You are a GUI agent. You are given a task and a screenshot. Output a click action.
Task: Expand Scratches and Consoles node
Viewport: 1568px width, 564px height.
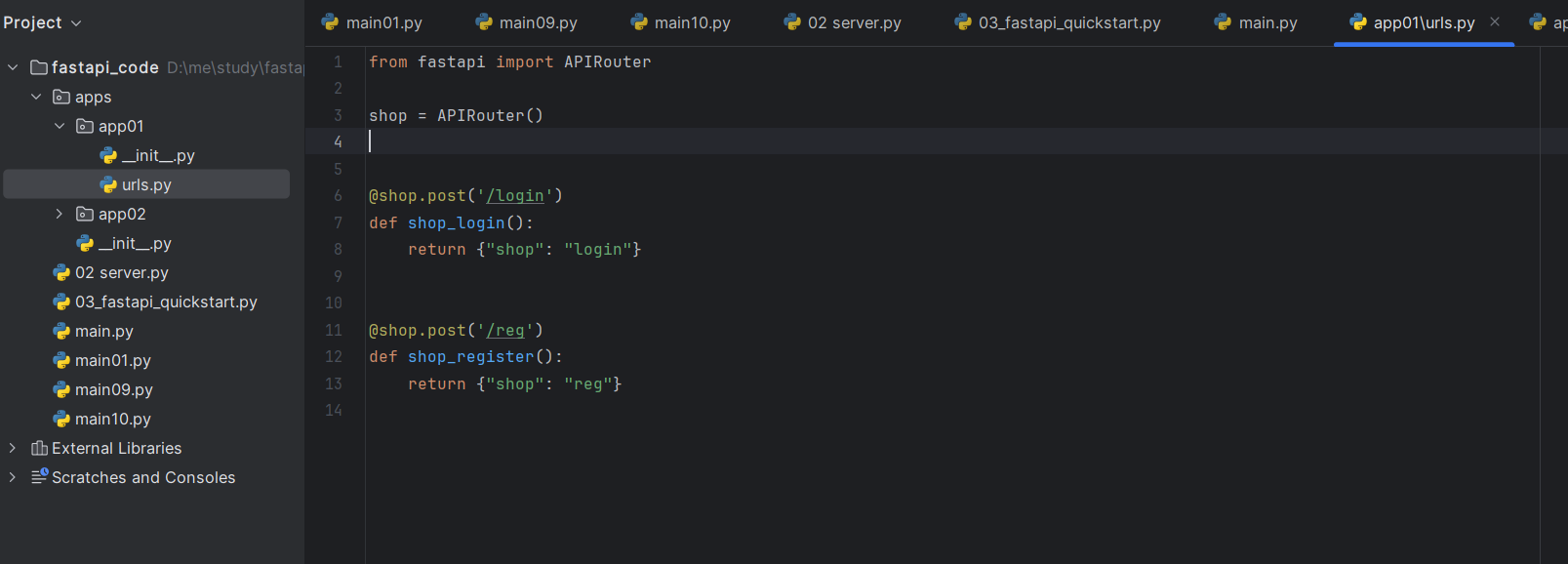(x=13, y=477)
